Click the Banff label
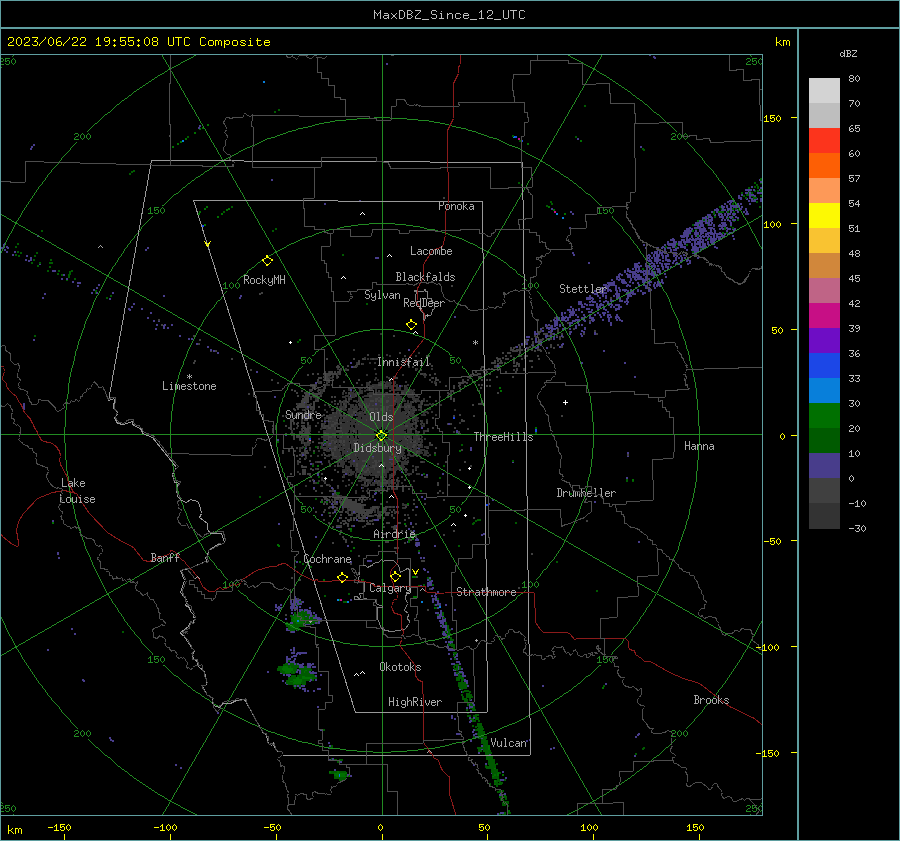This screenshot has height=841, width=900. (165, 557)
